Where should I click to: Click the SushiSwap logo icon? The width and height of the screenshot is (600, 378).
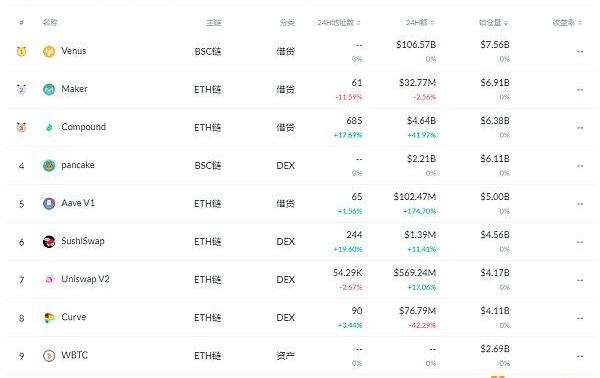coord(49,241)
